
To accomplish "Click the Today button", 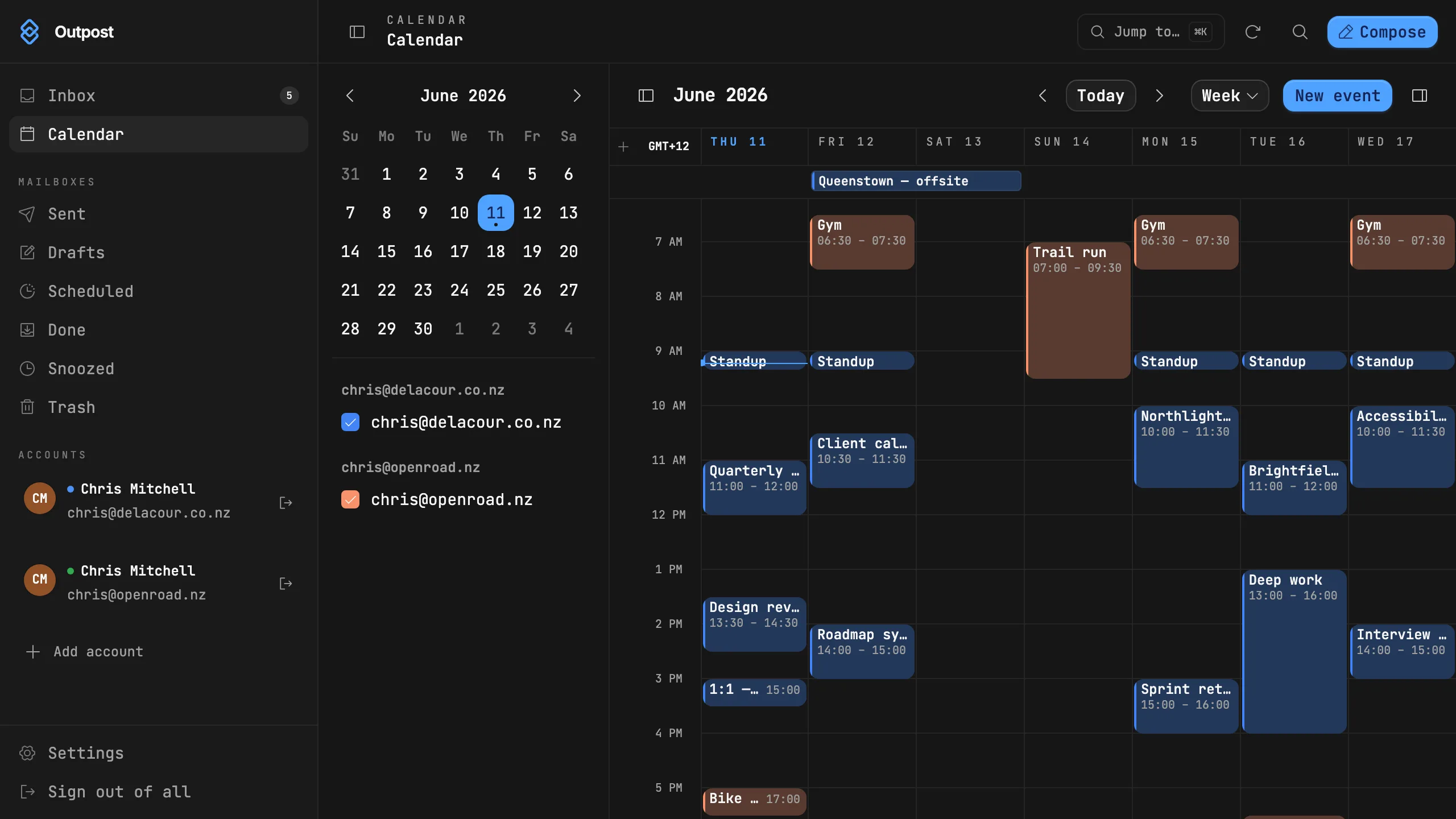I will pos(1101,96).
